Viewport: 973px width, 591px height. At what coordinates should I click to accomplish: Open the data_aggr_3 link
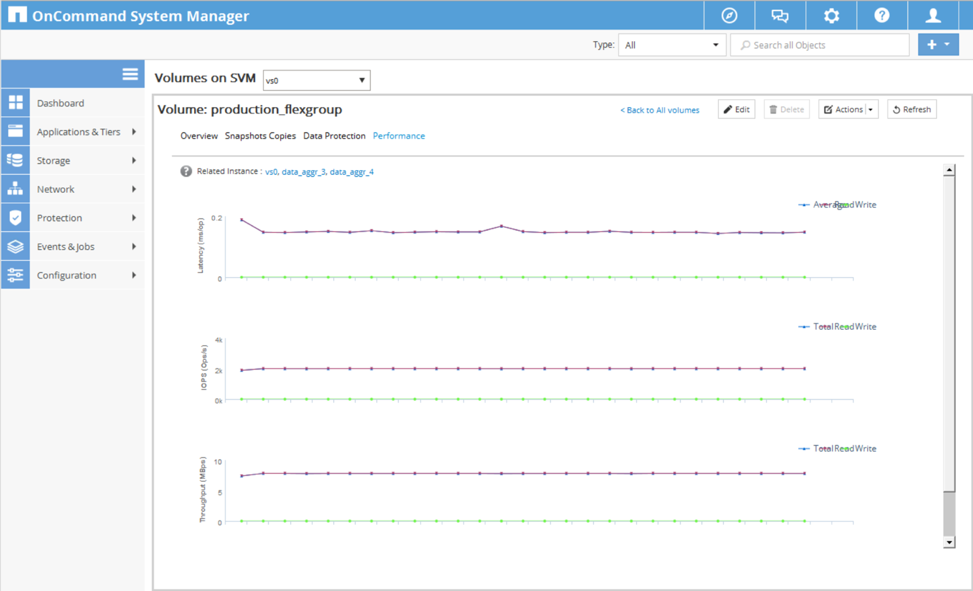point(303,172)
